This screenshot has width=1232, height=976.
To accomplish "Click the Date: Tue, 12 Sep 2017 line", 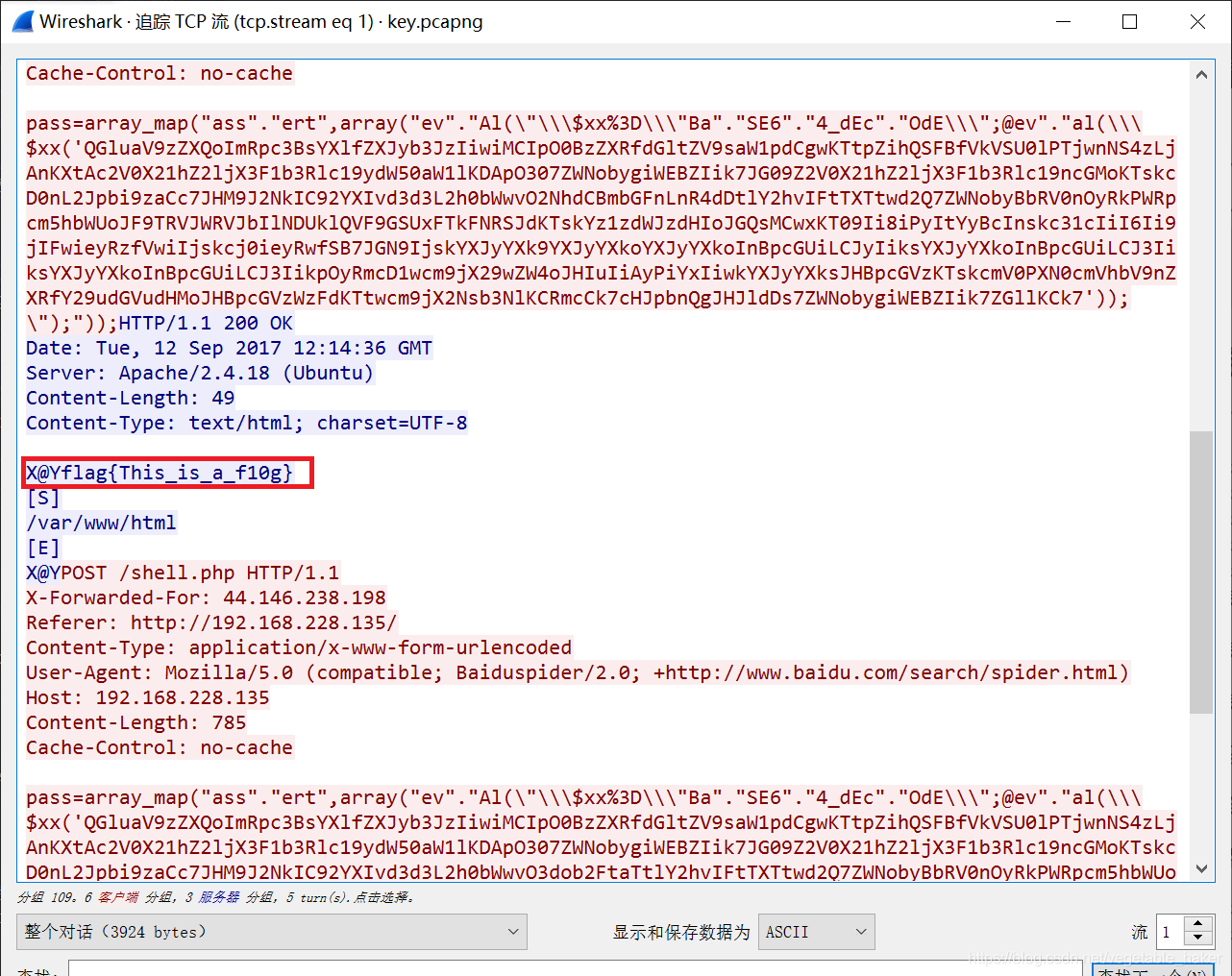I will pos(229,348).
